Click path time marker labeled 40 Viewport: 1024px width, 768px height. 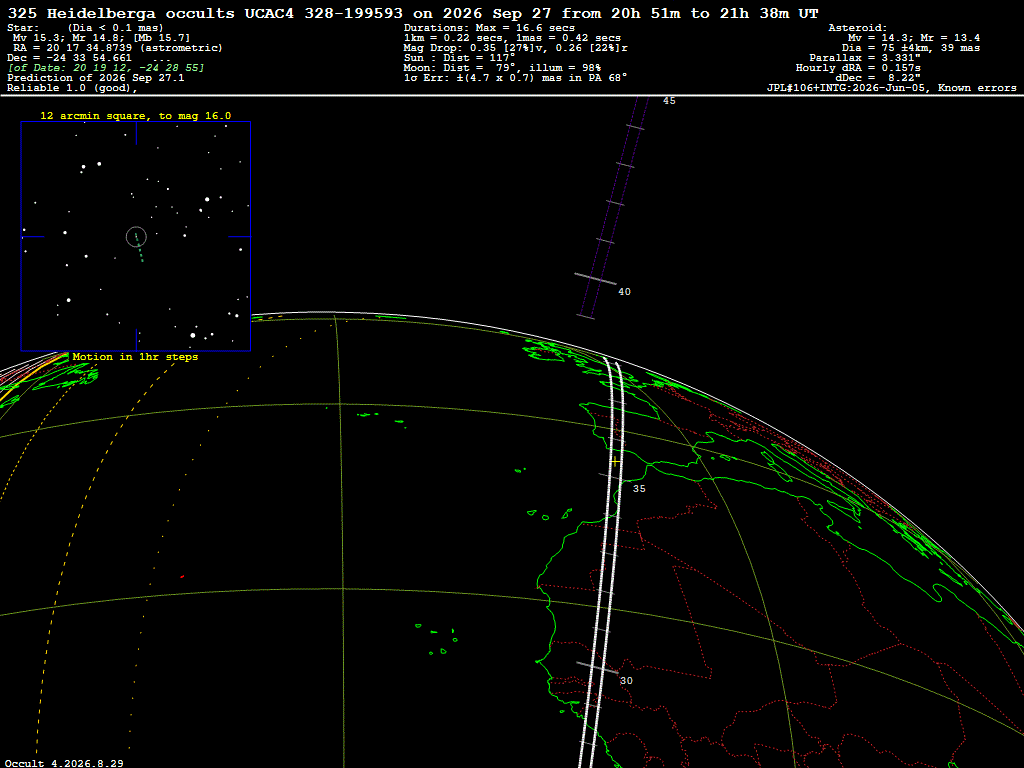click(624, 292)
